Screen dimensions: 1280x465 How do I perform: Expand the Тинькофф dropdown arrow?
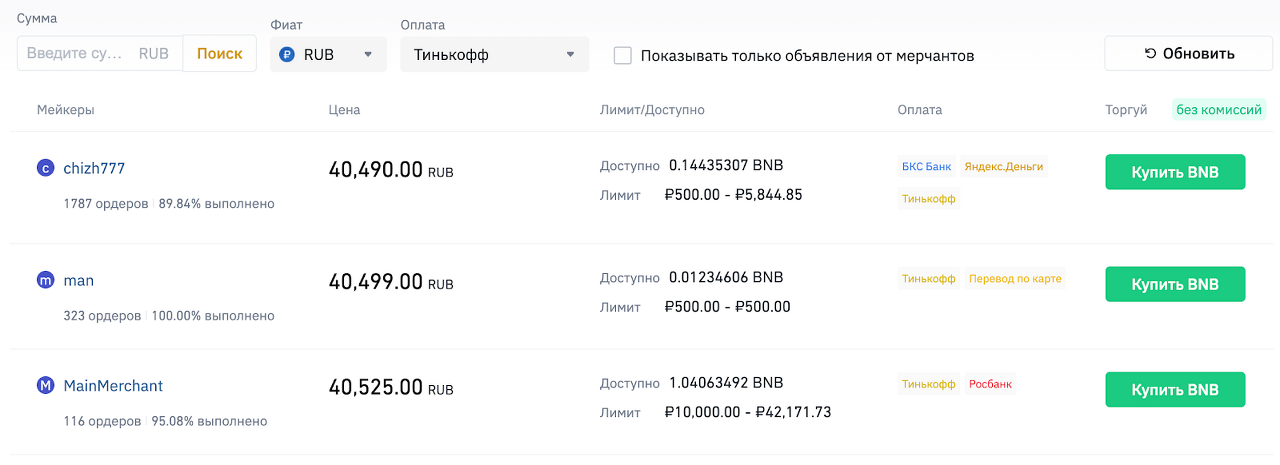570,55
